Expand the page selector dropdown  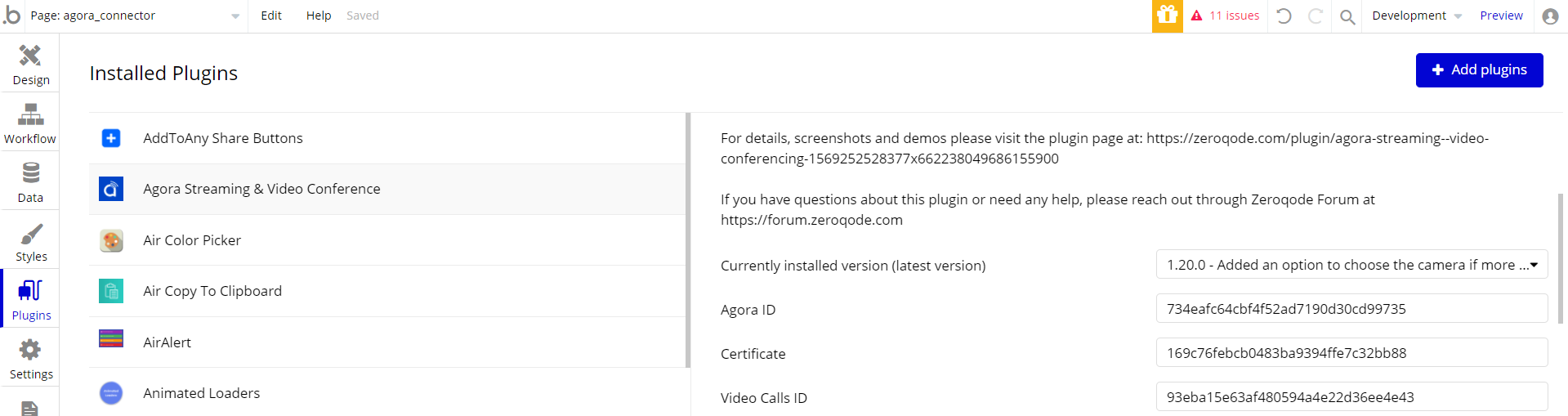point(135,16)
